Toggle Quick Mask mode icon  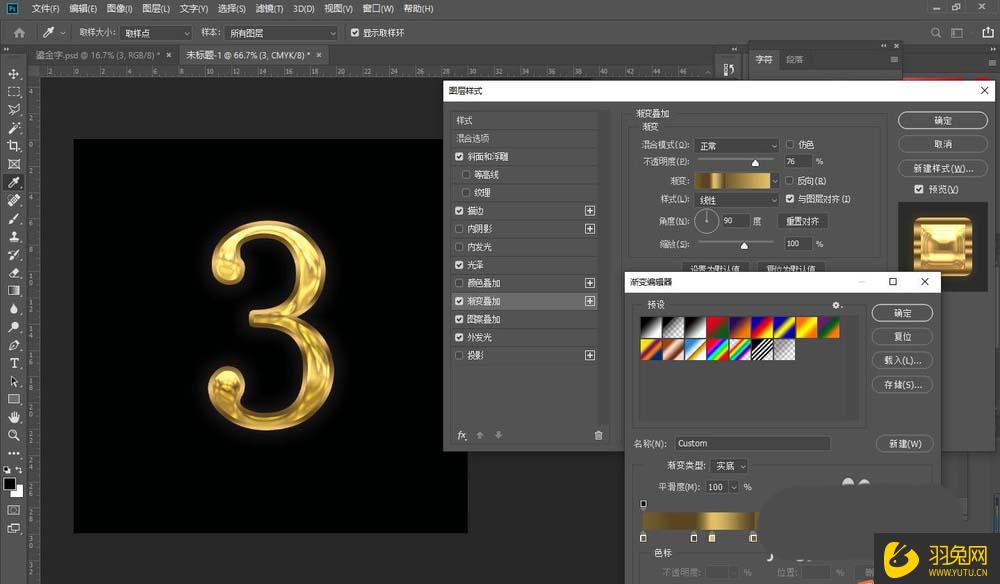[13, 510]
